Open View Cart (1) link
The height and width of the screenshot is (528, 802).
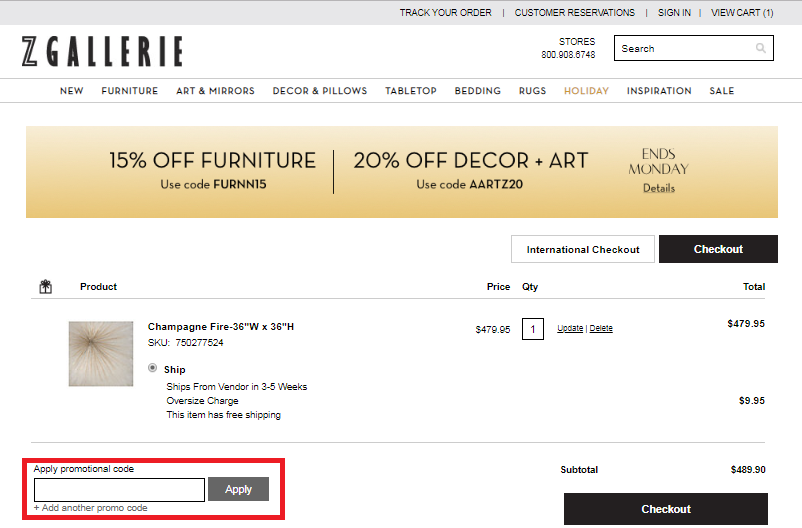coord(742,12)
